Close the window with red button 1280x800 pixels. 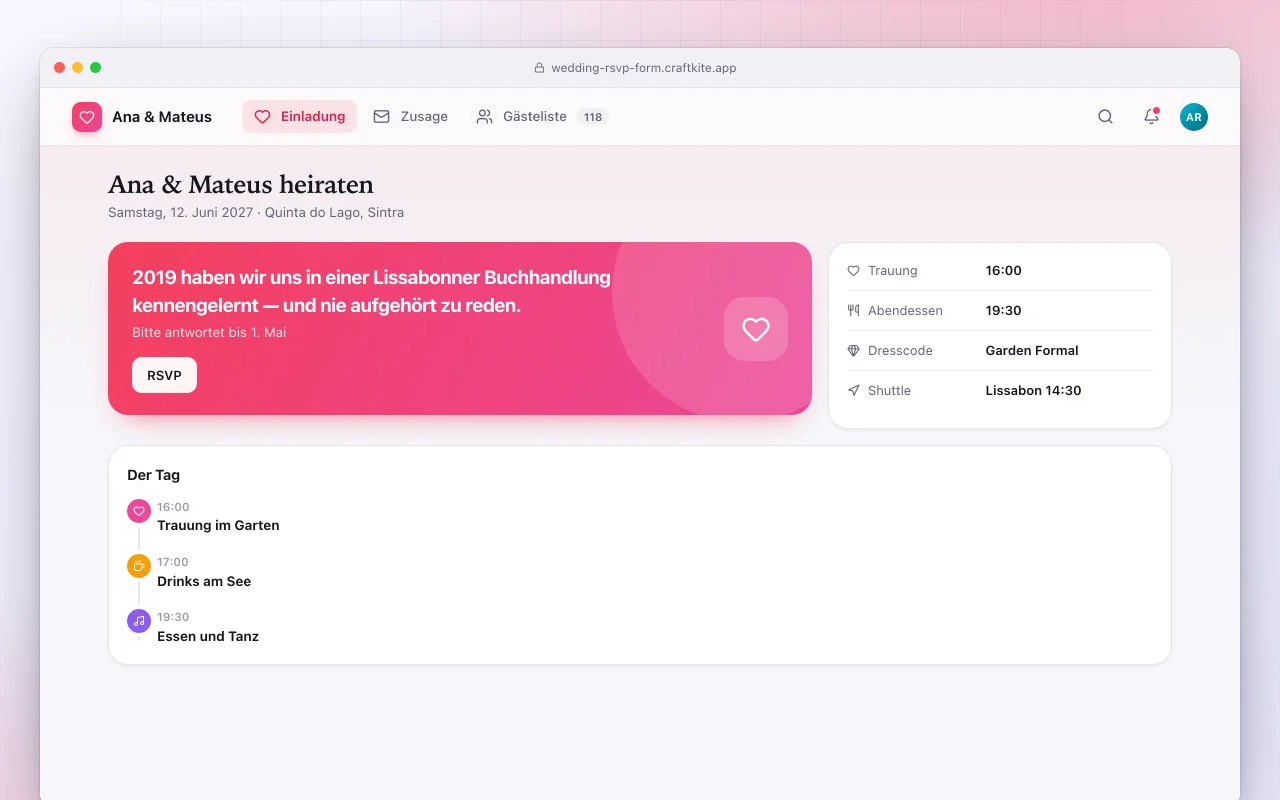[x=60, y=68]
